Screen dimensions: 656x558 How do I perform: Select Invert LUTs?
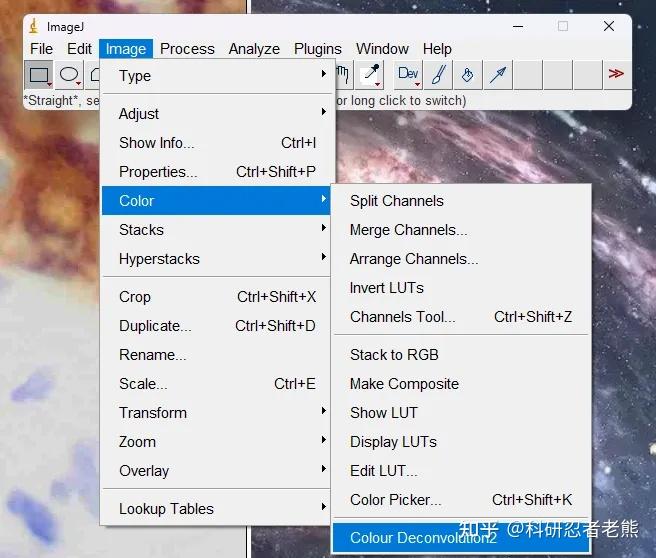461,288
